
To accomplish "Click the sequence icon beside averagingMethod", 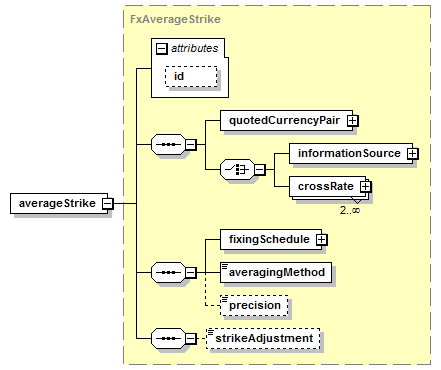I will (x=168, y=272).
